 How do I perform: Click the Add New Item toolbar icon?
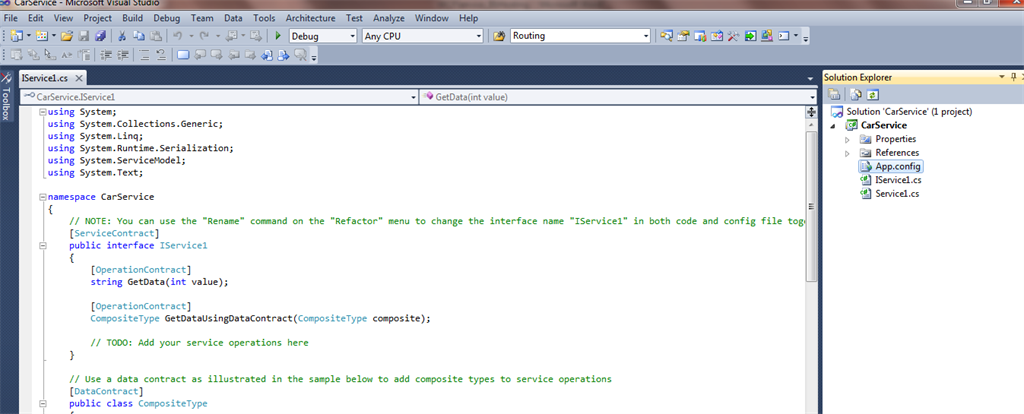point(42,36)
